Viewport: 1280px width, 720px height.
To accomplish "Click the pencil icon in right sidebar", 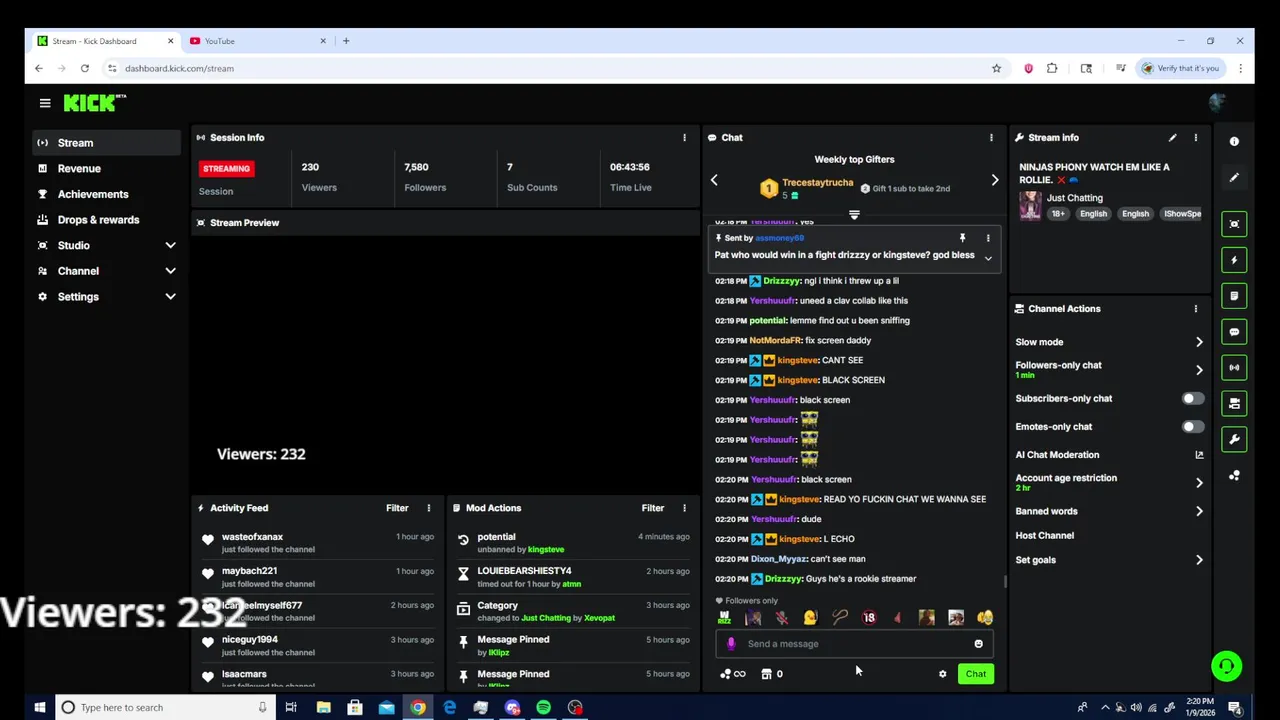I will tap(1234, 178).
